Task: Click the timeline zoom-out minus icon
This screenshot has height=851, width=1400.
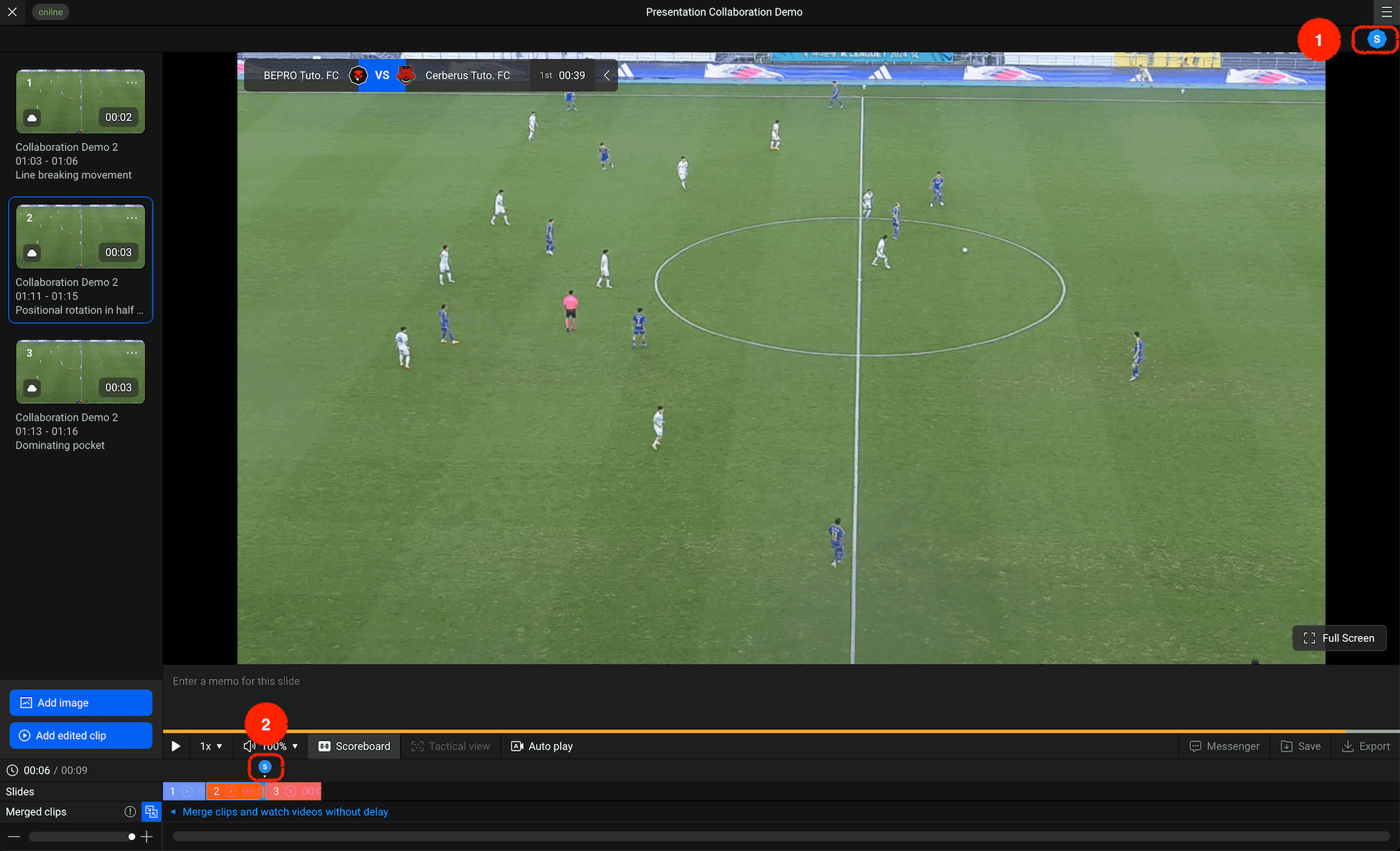Action: tap(14, 836)
